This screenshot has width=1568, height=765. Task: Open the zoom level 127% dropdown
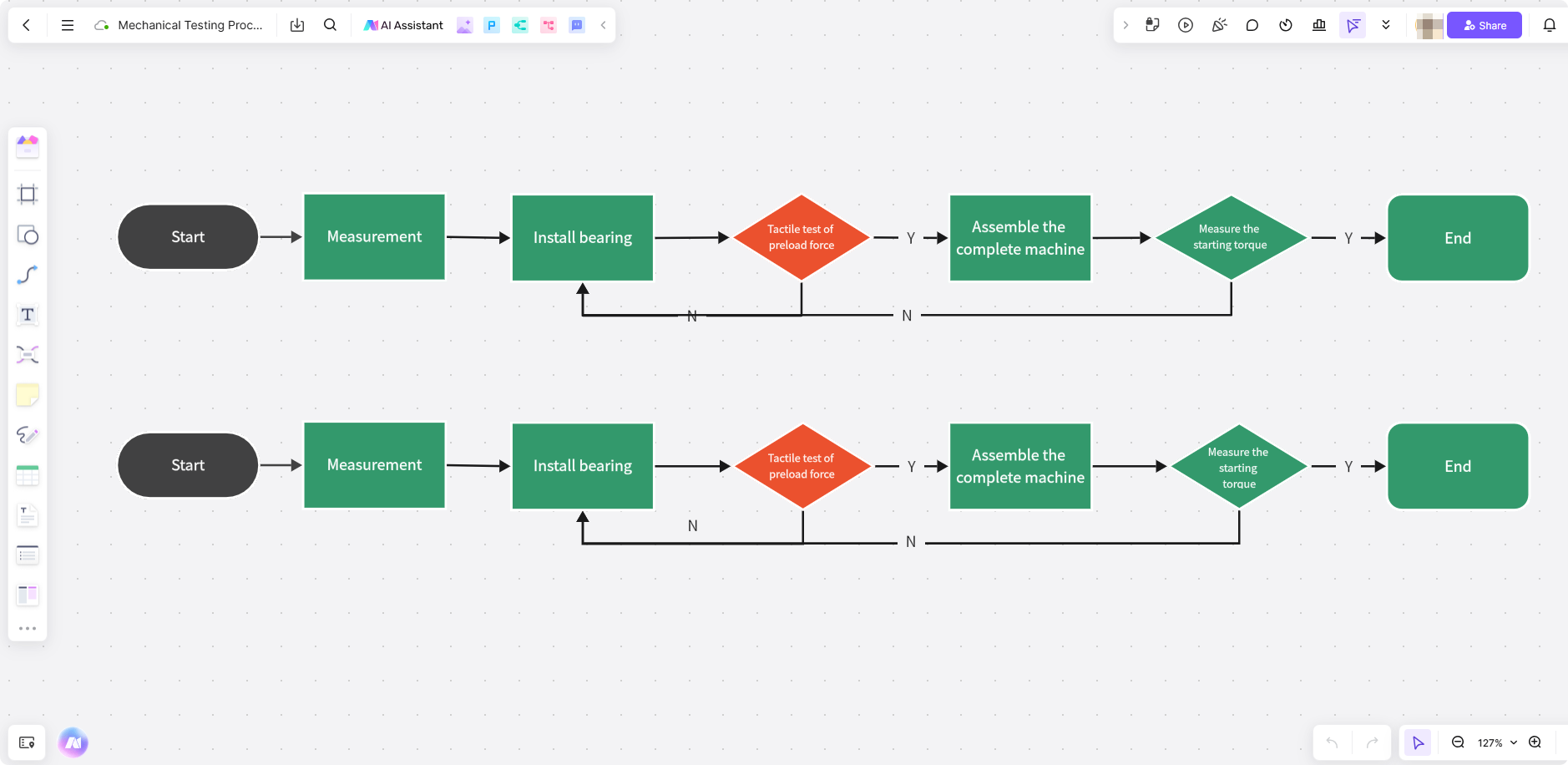coord(1496,742)
